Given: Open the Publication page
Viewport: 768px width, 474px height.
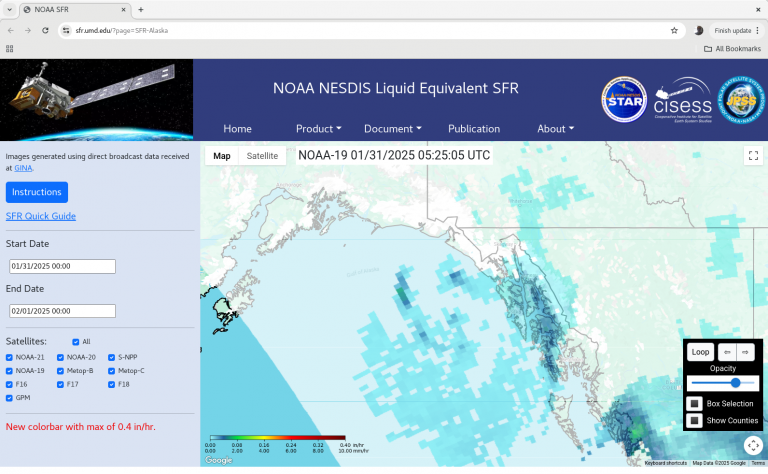Looking at the screenshot, I should [x=474, y=129].
